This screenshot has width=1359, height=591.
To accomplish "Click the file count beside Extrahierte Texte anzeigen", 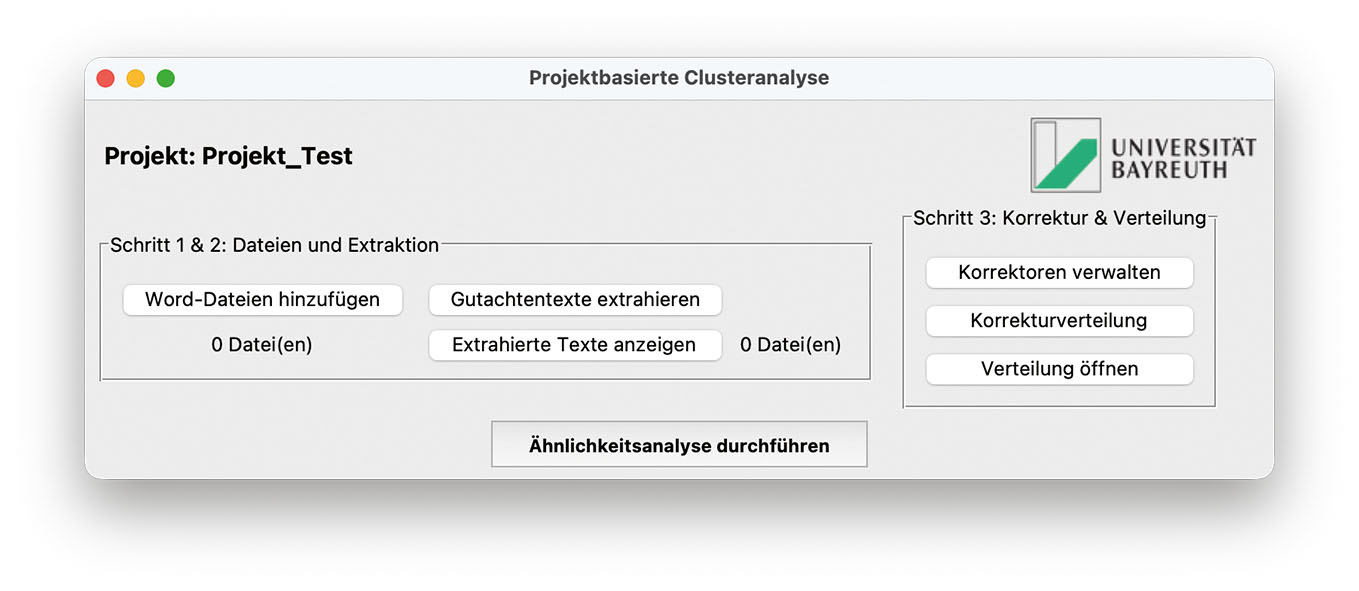I will point(790,345).
